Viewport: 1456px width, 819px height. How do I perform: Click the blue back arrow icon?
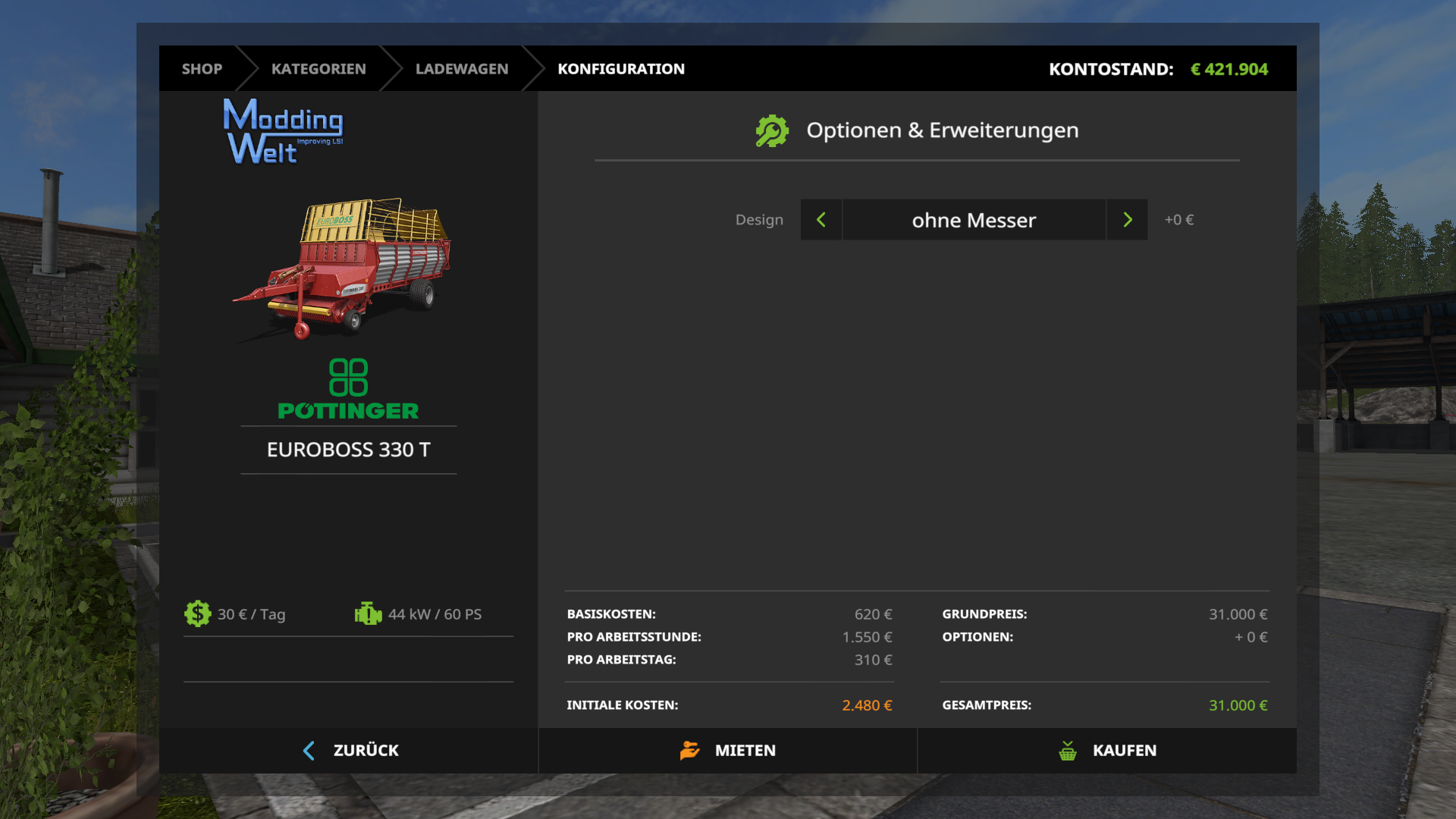(x=309, y=750)
